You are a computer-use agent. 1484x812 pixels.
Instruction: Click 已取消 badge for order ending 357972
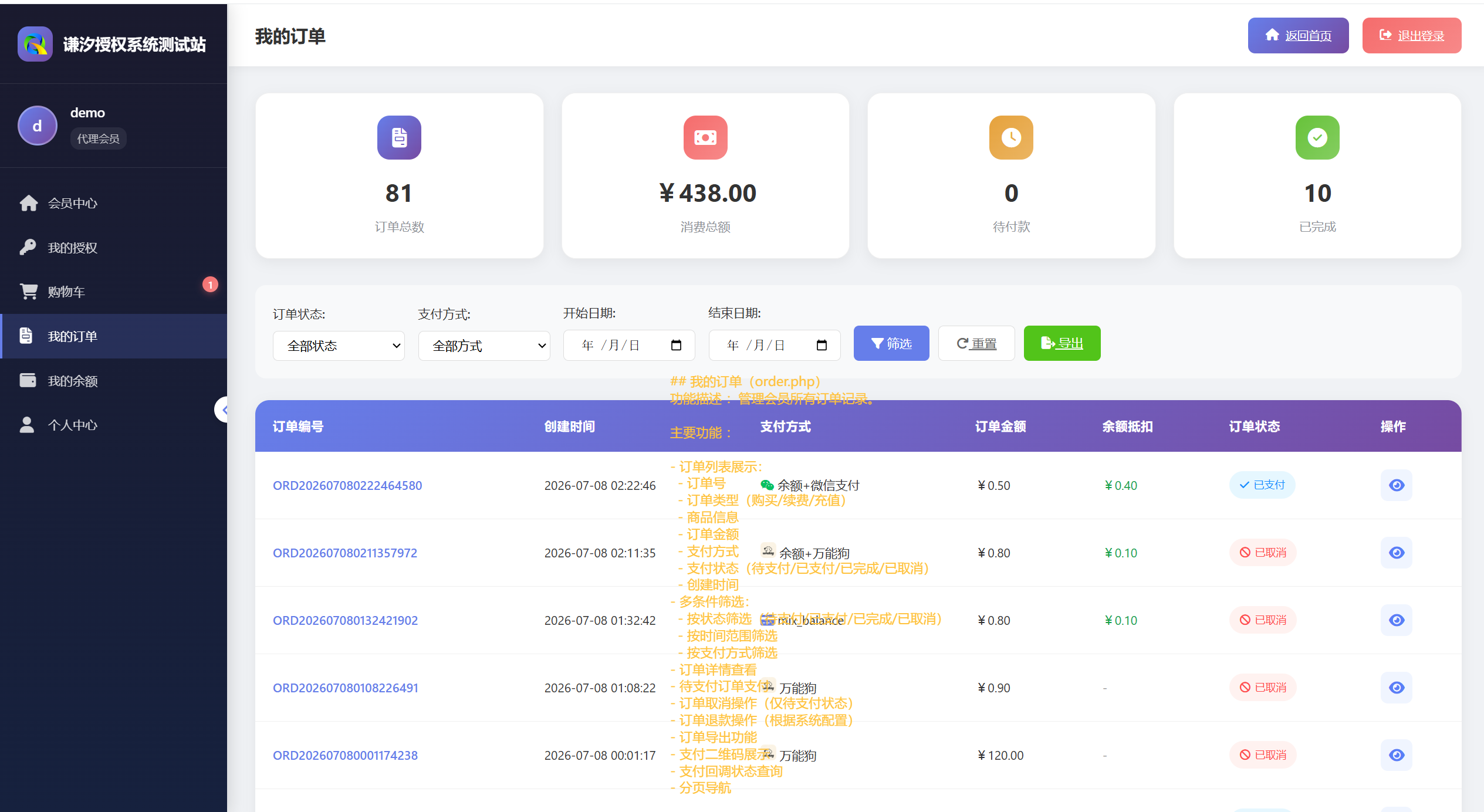[1263, 553]
